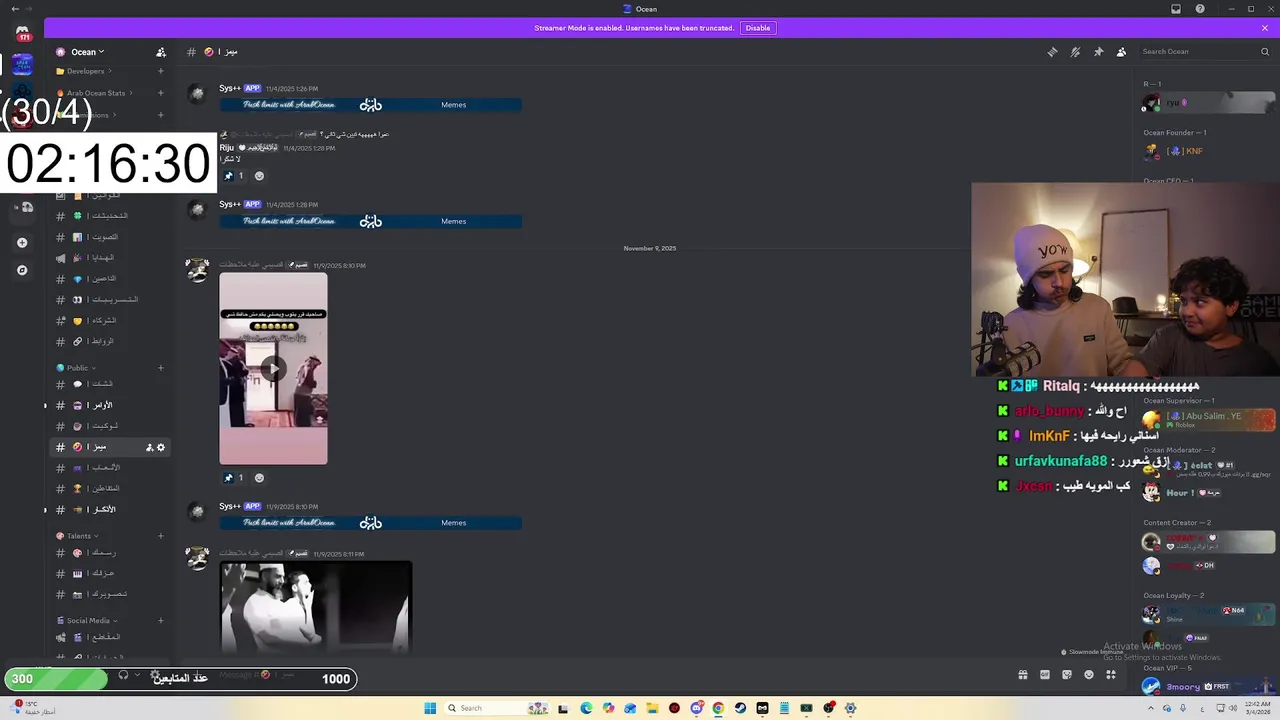Open Discover servers compass icon
This screenshot has width=1280, height=720.
(x=22, y=270)
